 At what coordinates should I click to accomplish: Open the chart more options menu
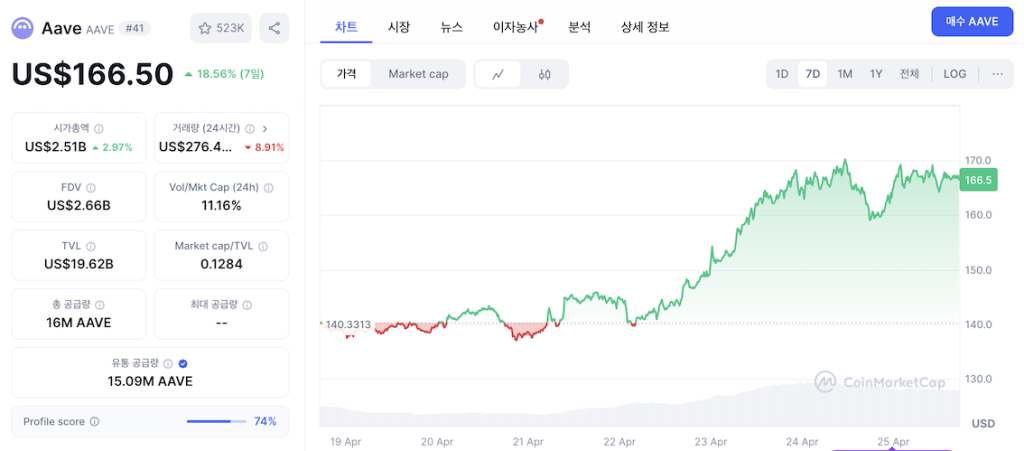(997, 74)
